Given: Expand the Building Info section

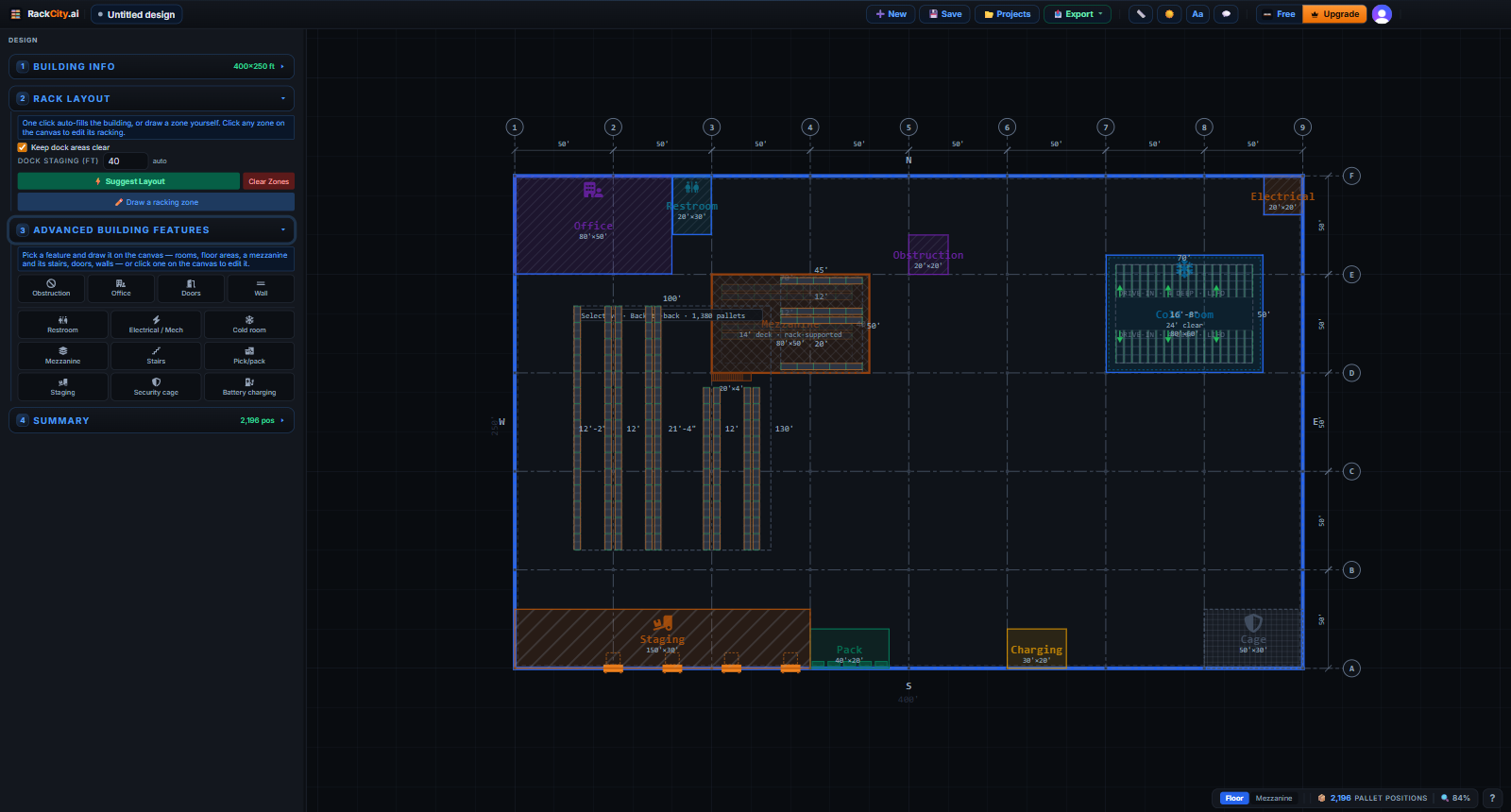Looking at the screenshot, I should 151,67.
